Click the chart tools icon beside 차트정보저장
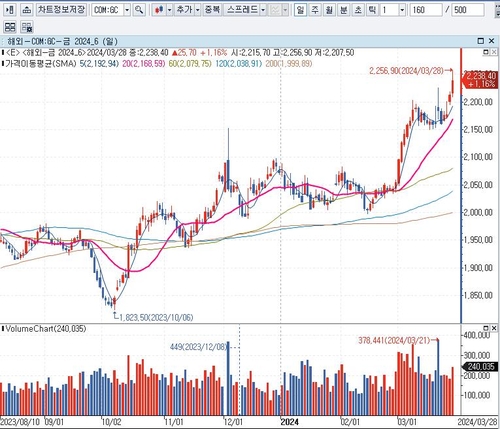Viewport: 500px width, 429px height. (27, 10)
